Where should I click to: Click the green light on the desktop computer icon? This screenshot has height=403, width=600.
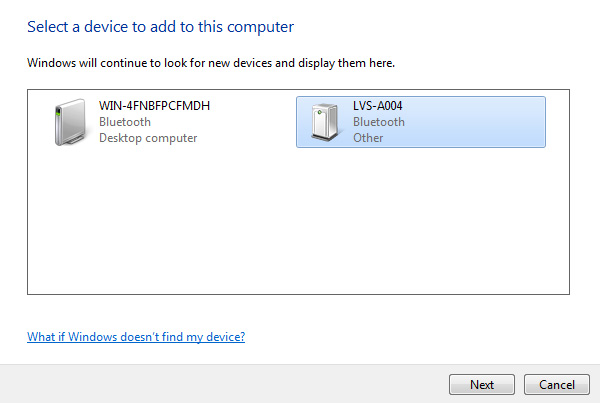(58, 112)
